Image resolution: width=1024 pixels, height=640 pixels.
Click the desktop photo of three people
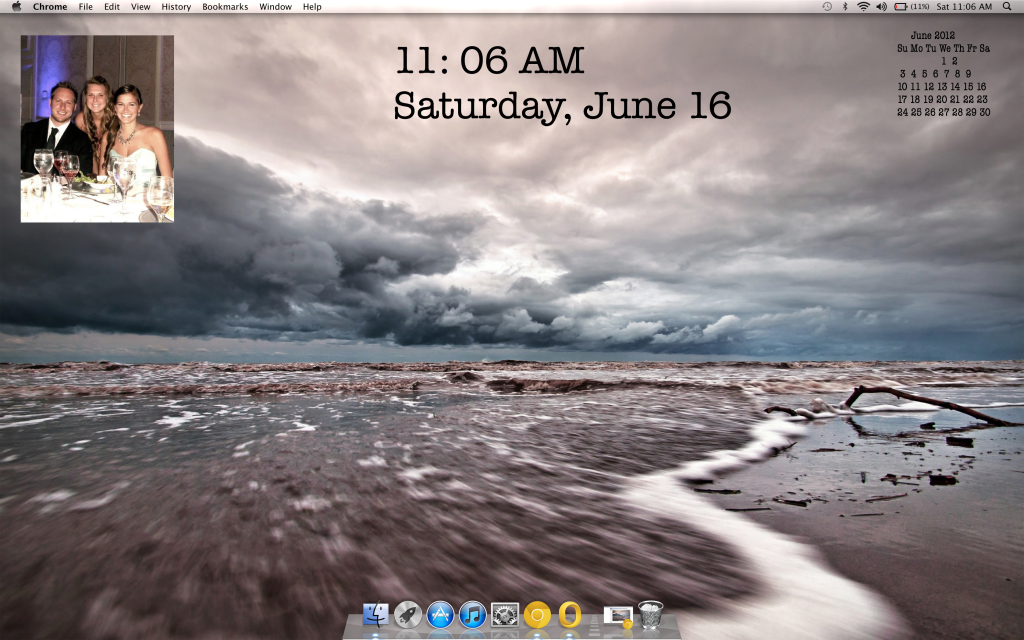[97, 129]
